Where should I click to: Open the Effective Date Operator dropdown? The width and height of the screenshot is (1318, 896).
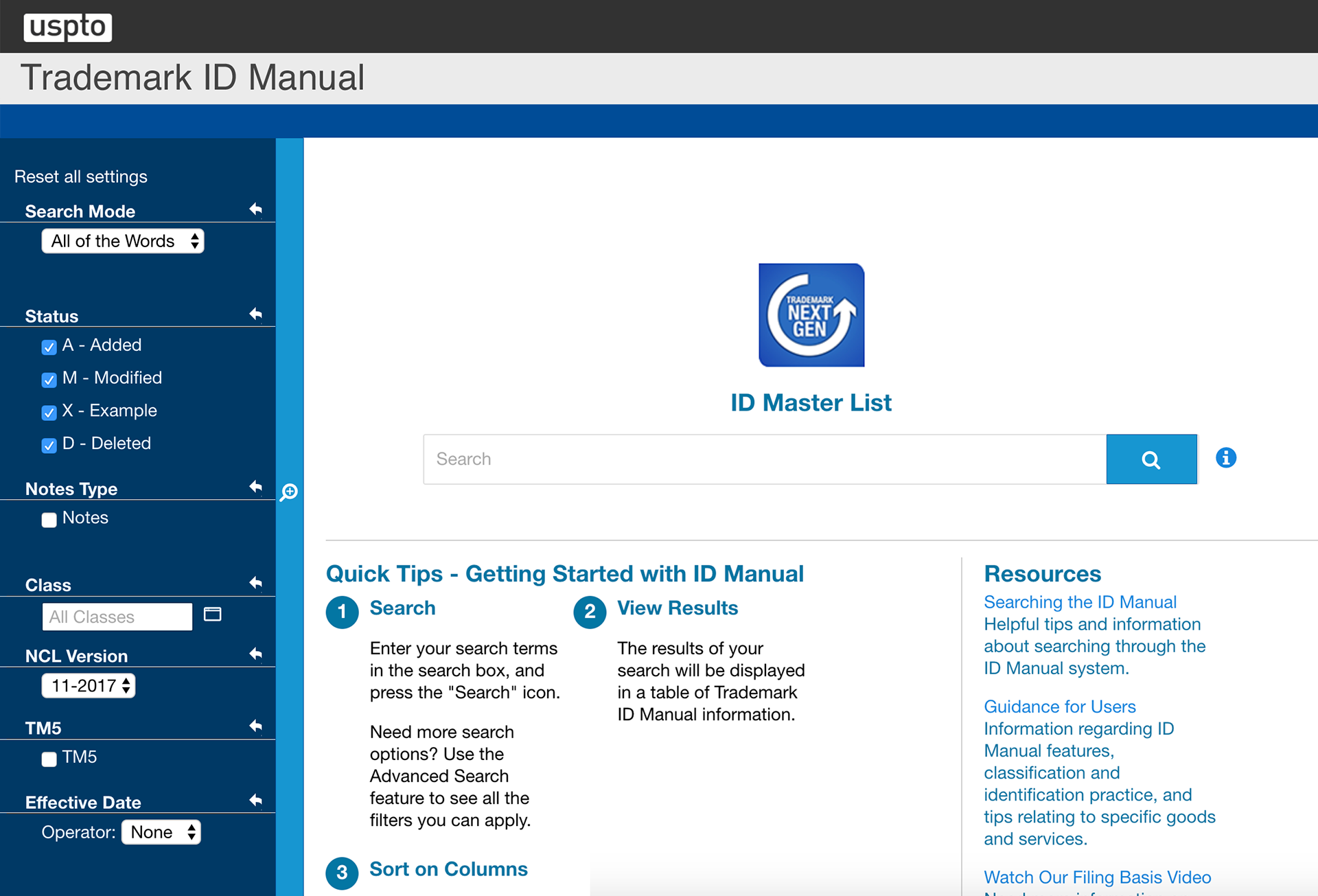pyautogui.click(x=161, y=832)
